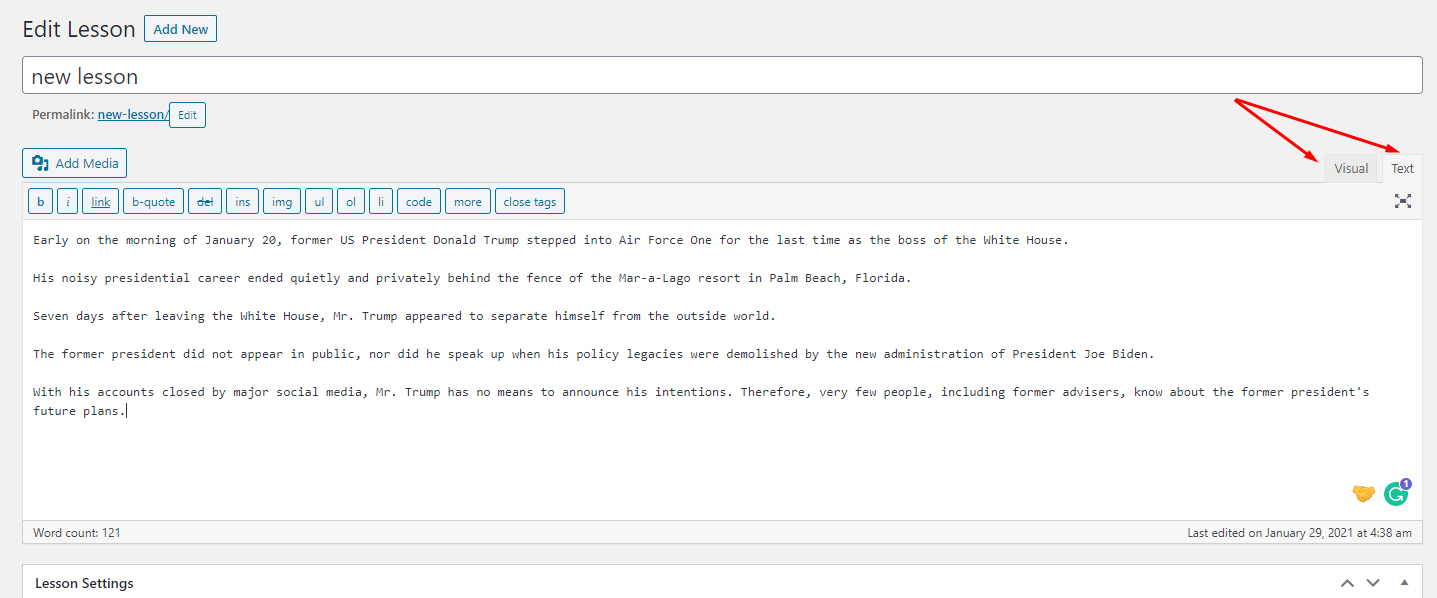Click the Add New lesson button

point(180,29)
